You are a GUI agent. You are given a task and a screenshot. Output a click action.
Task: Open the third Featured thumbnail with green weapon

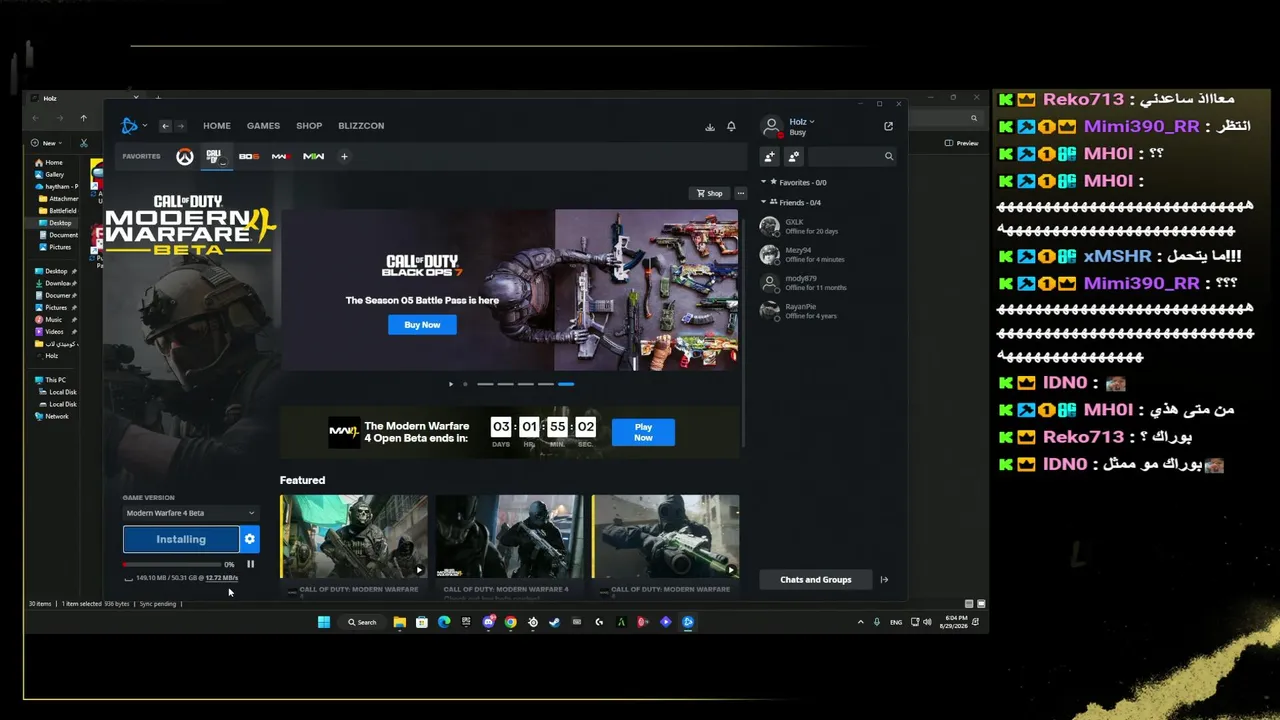click(666, 536)
